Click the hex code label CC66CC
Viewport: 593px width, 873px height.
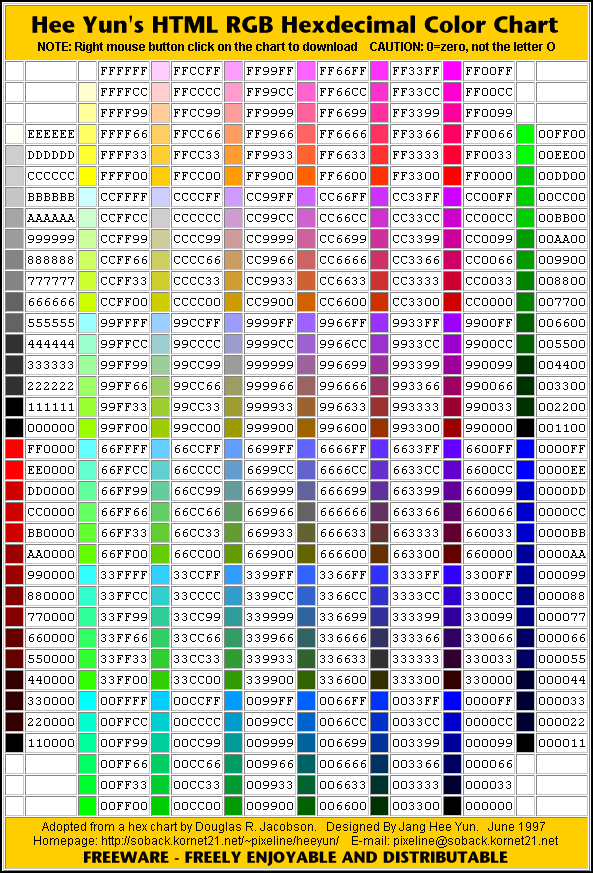343,218
